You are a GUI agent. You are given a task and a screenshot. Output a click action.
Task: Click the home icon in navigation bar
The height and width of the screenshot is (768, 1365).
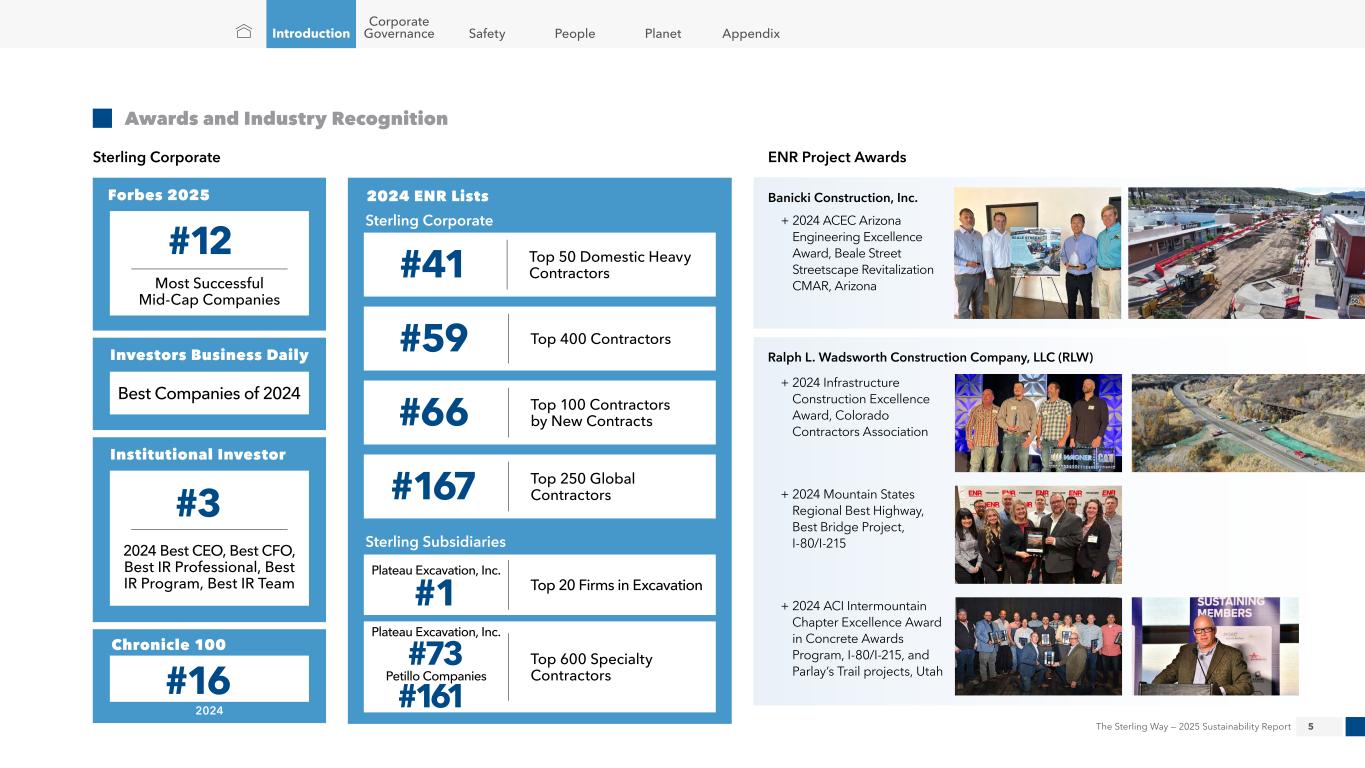point(244,32)
